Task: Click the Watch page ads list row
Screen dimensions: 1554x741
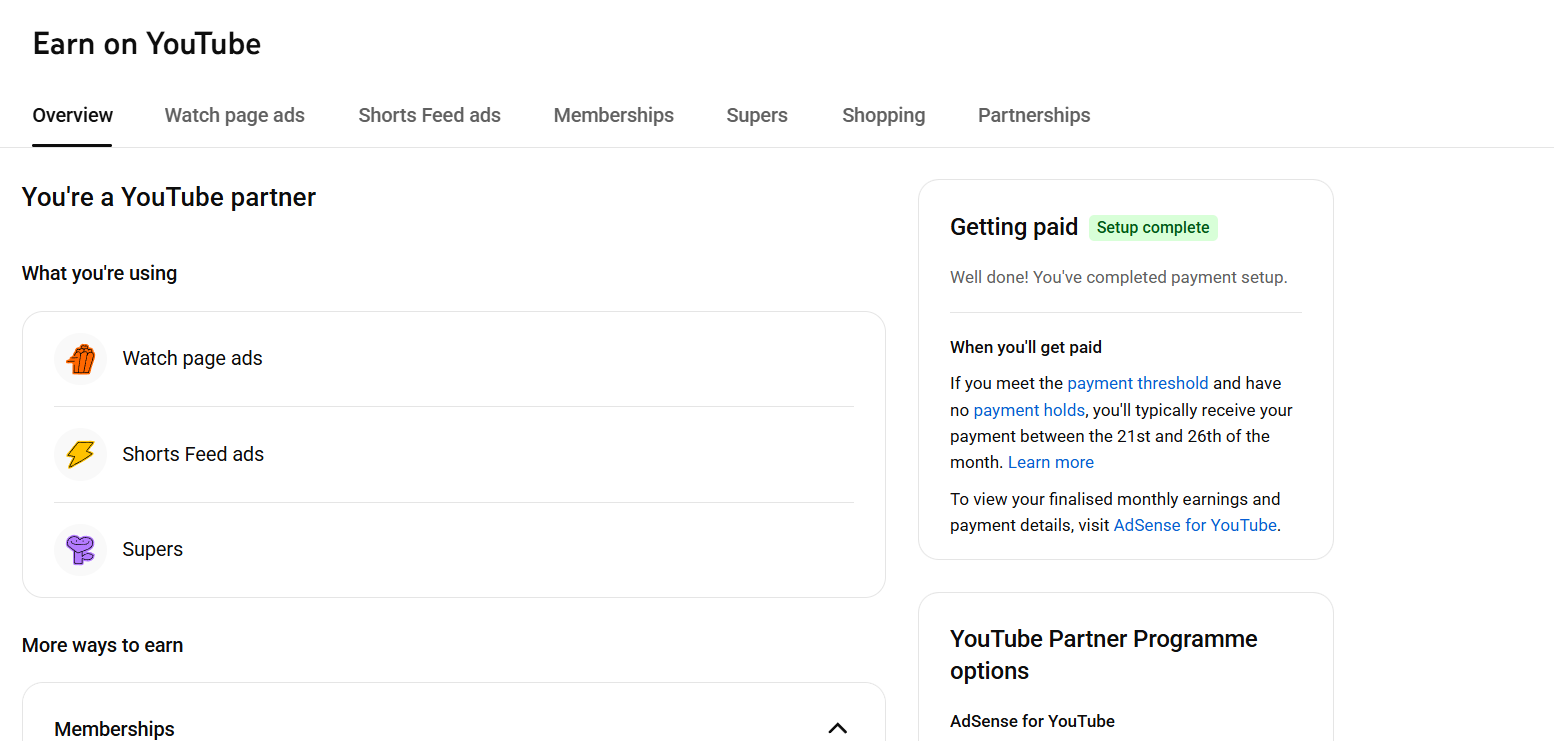Action: pos(454,359)
